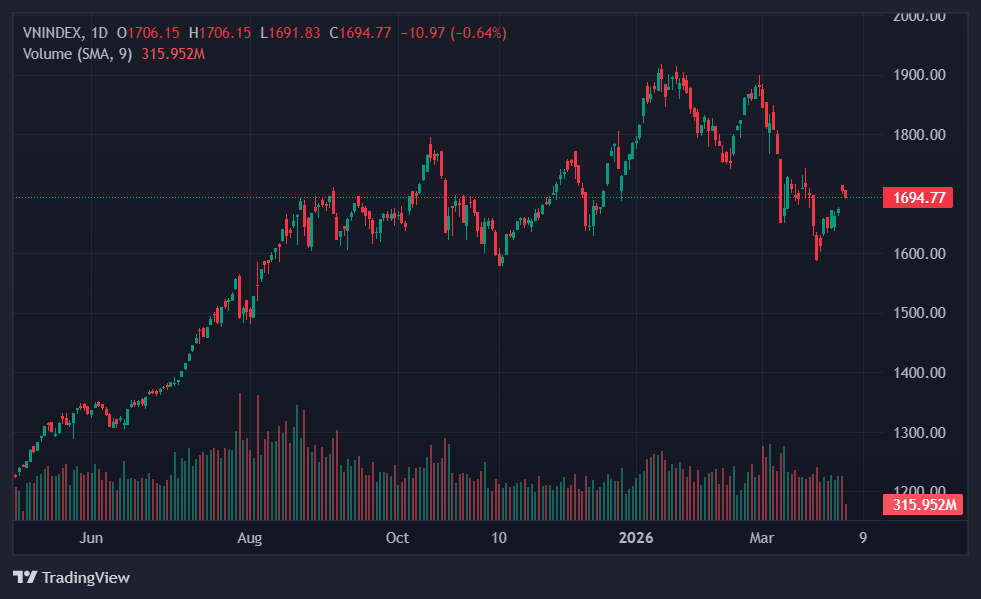Screen dimensions: 981x599
Task: Click the 2000.00 price axis label
Action: 917,16
